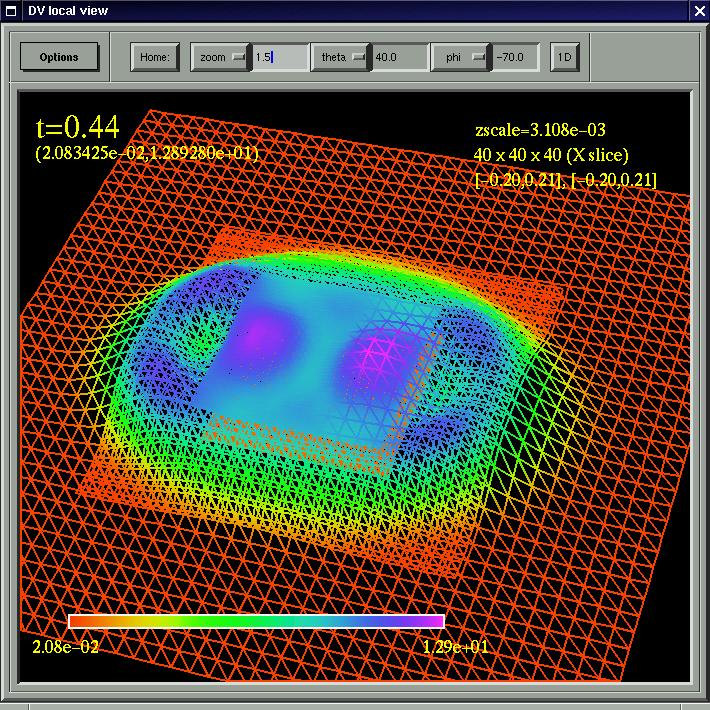The image size is (710, 710).
Task: Click the DV local view title text
Action: (68, 11)
